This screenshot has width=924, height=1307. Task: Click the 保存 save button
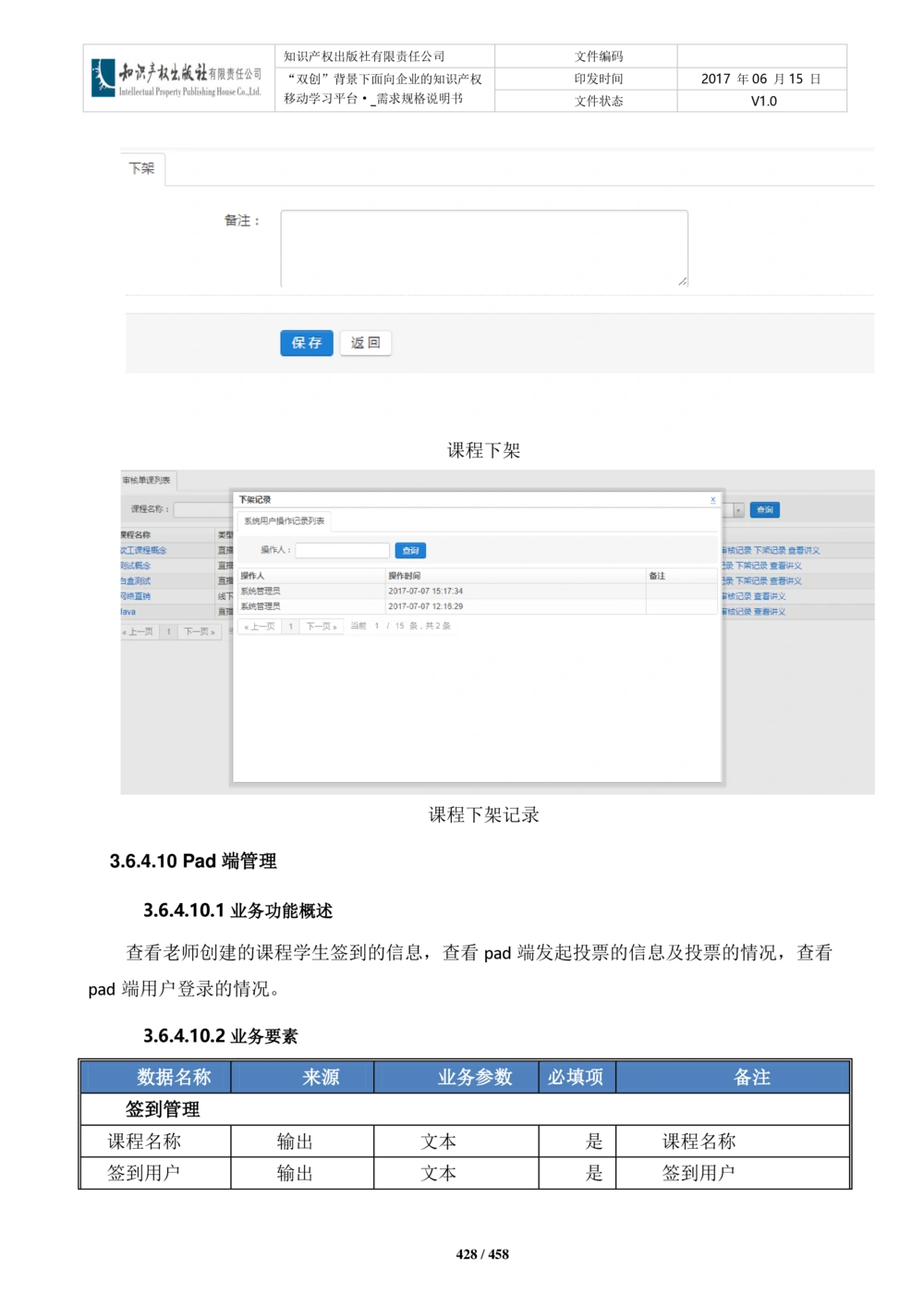point(306,343)
